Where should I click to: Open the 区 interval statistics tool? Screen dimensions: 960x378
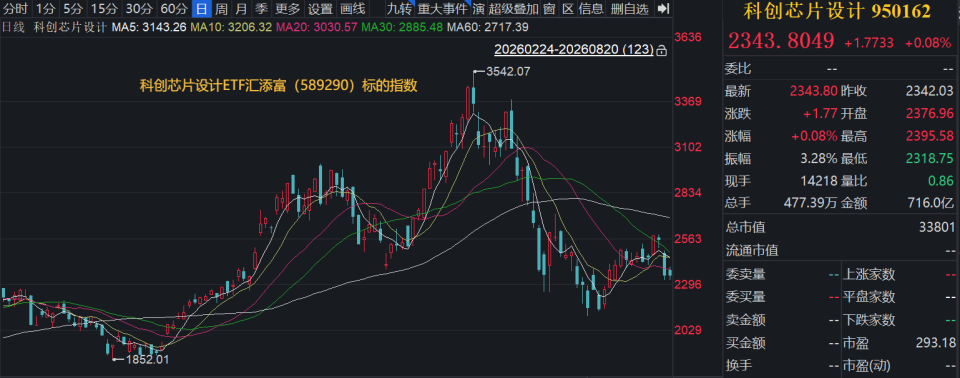click(x=568, y=9)
